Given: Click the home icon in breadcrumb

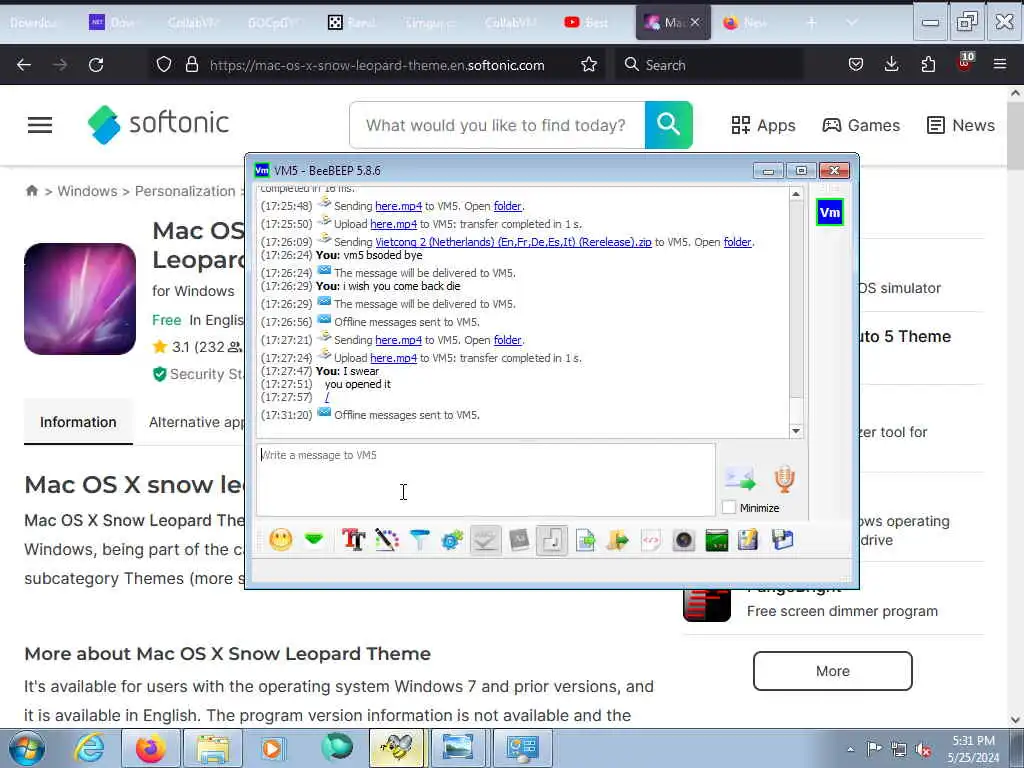Looking at the screenshot, I should 31,191.
